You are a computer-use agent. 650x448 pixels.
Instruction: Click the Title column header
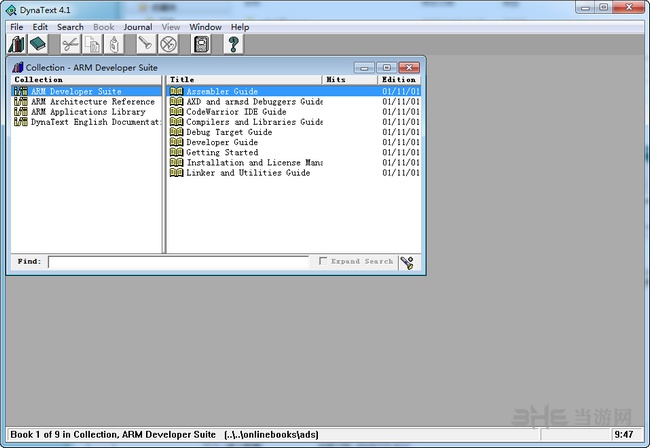(244, 80)
